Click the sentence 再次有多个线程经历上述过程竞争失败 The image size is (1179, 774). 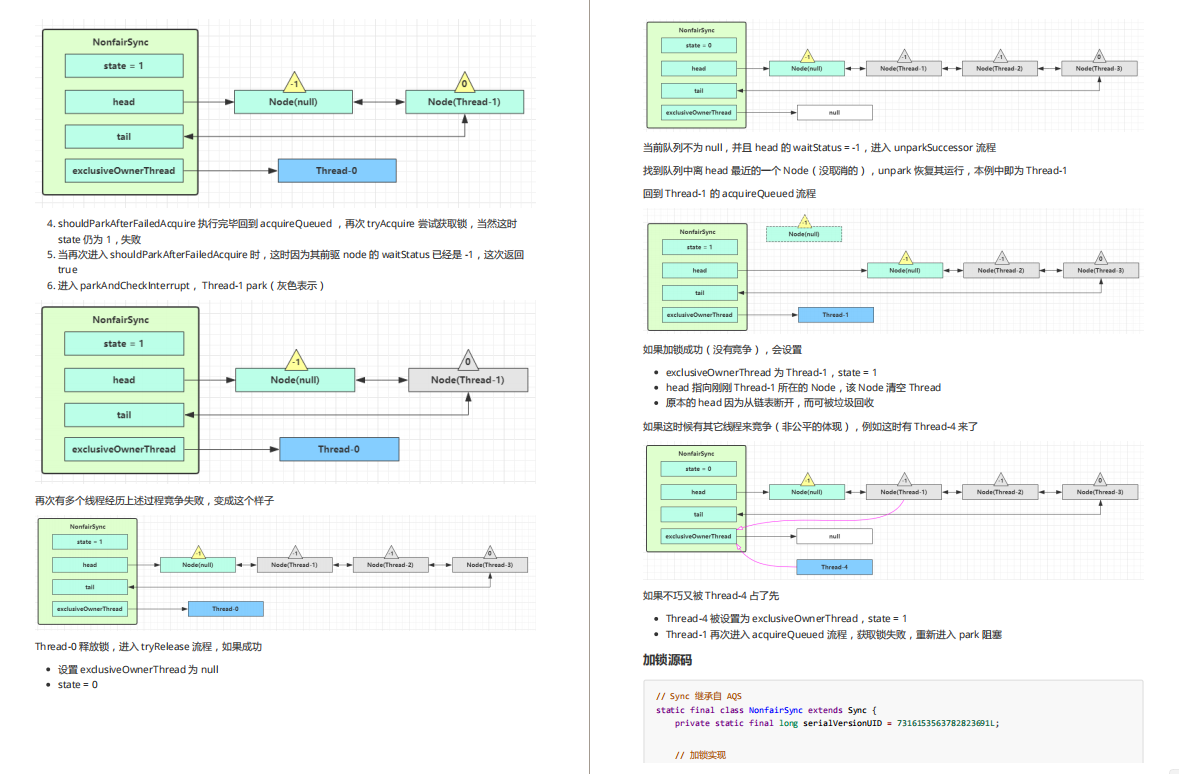click(x=154, y=500)
